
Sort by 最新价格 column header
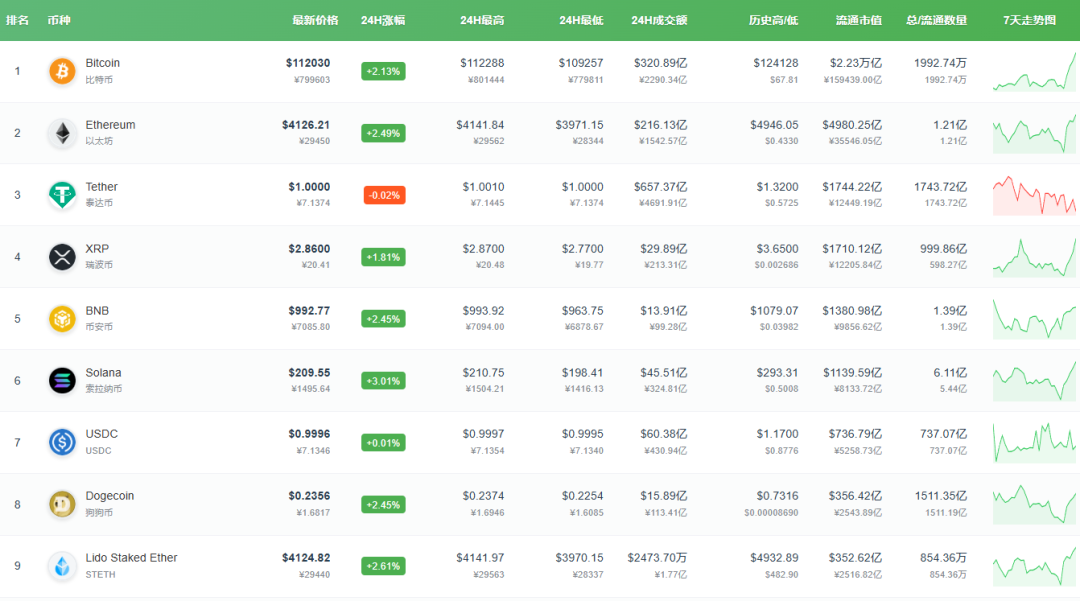pyautogui.click(x=315, y=20)
